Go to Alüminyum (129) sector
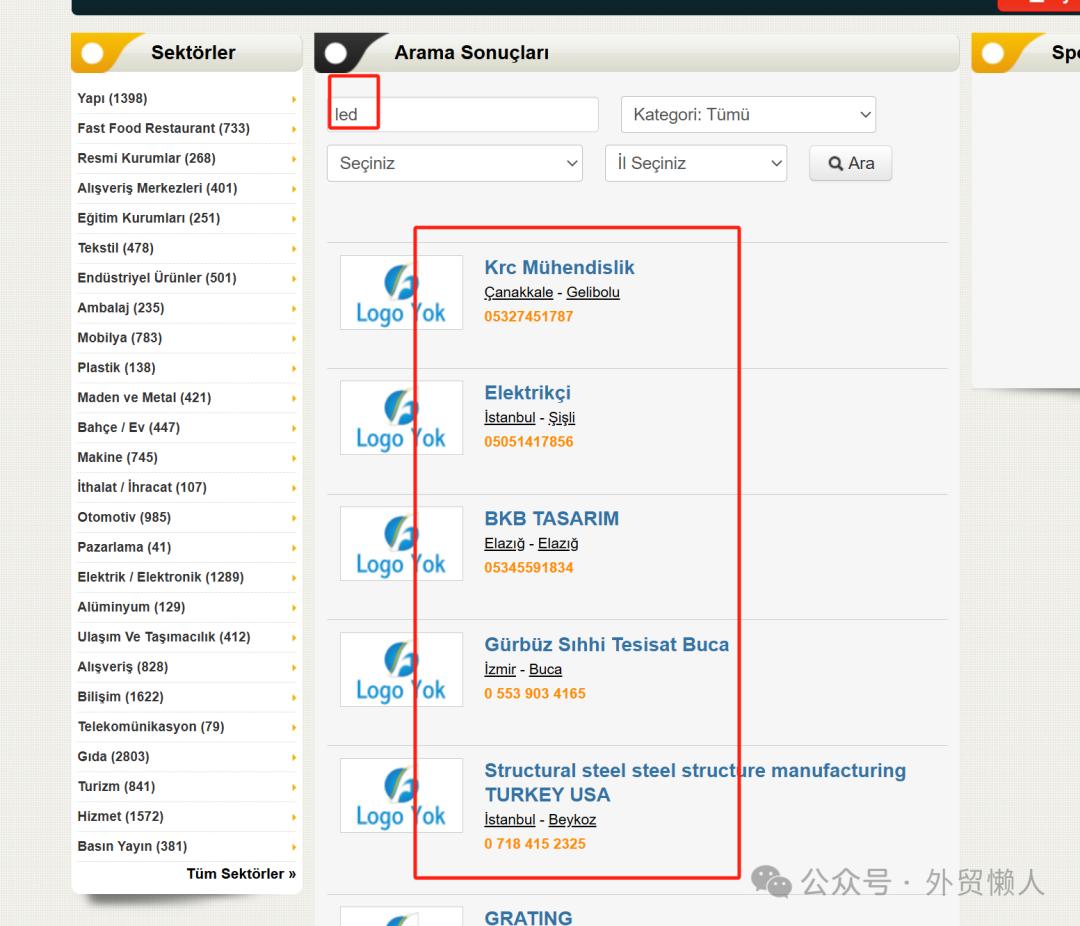 (131, 607)
